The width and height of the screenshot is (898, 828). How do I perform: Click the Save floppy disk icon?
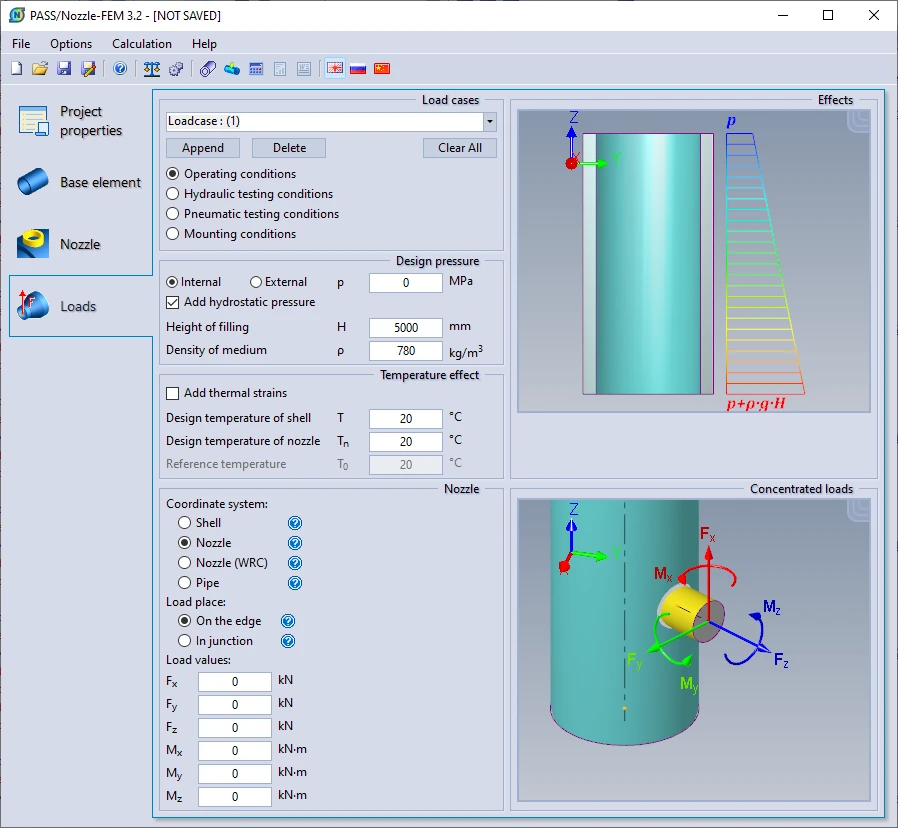coord(64,69)
